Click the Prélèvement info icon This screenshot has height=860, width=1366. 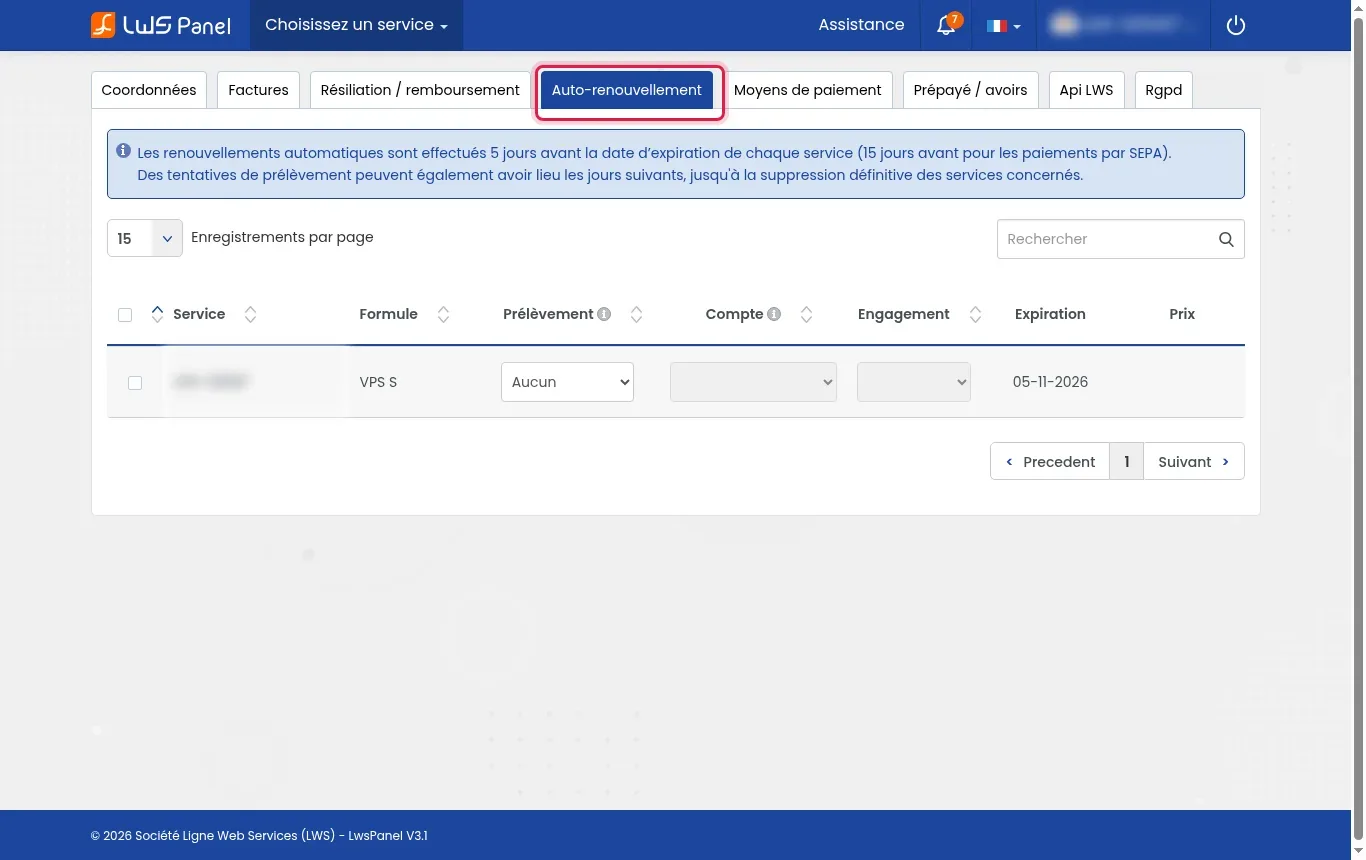pos(604,314)
